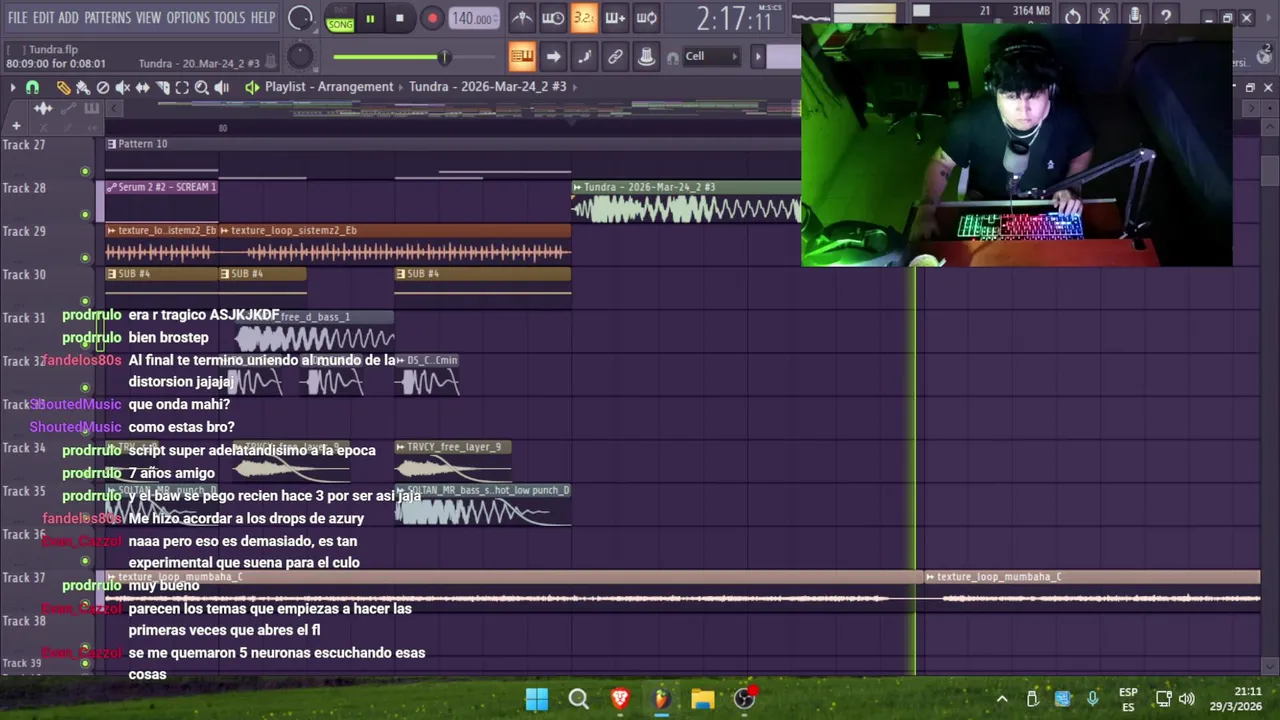This screenshot has width=1280, height=720.
Task: Select the playlist delete tool
Action: pyautogui.click(x=102, y=87)
